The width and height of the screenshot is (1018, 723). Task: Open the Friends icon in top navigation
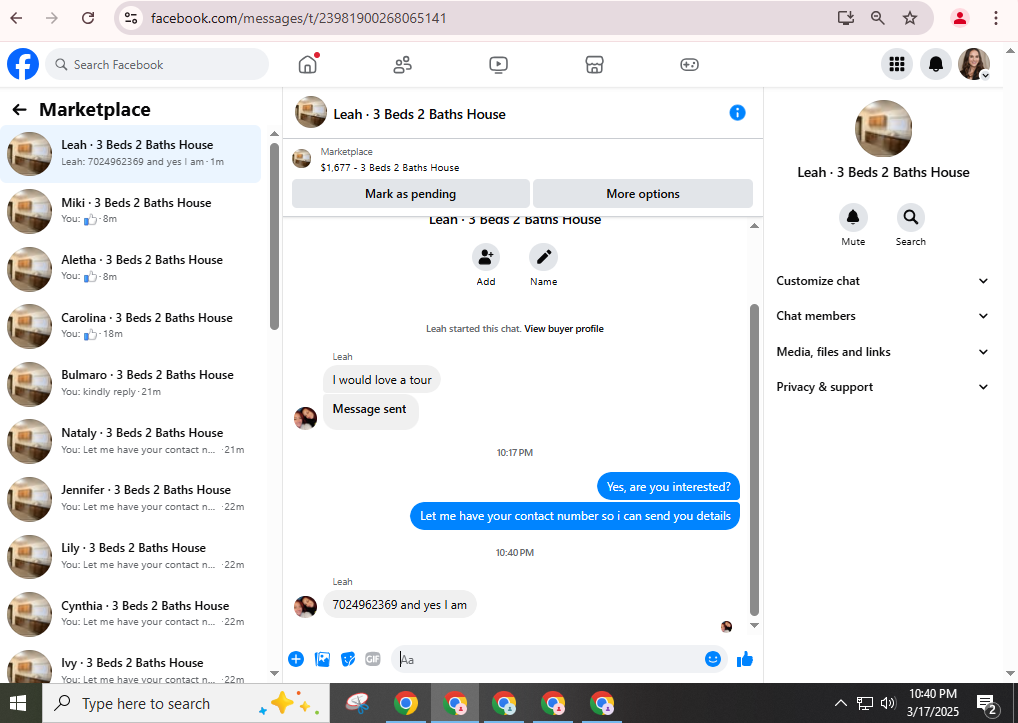403,64
